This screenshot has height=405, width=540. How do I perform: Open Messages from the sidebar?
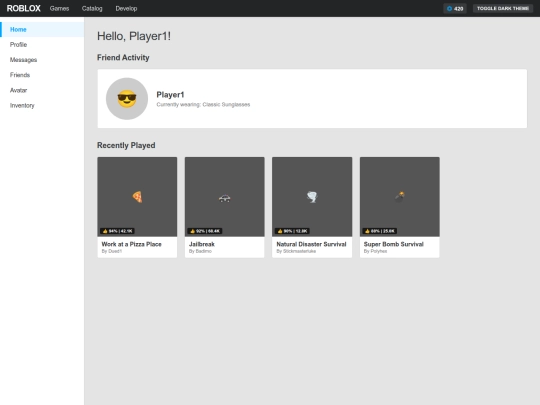click(x=42, y=60)
